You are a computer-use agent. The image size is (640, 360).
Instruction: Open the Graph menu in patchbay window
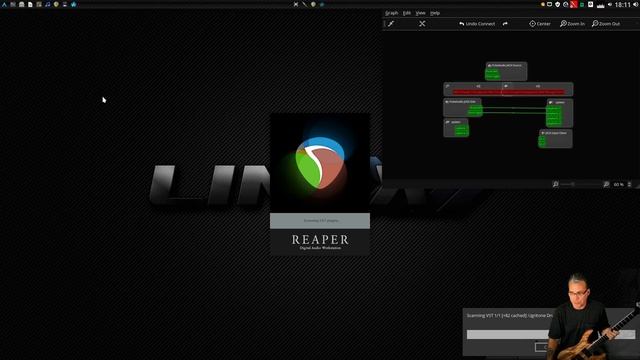tap(391, 13)
